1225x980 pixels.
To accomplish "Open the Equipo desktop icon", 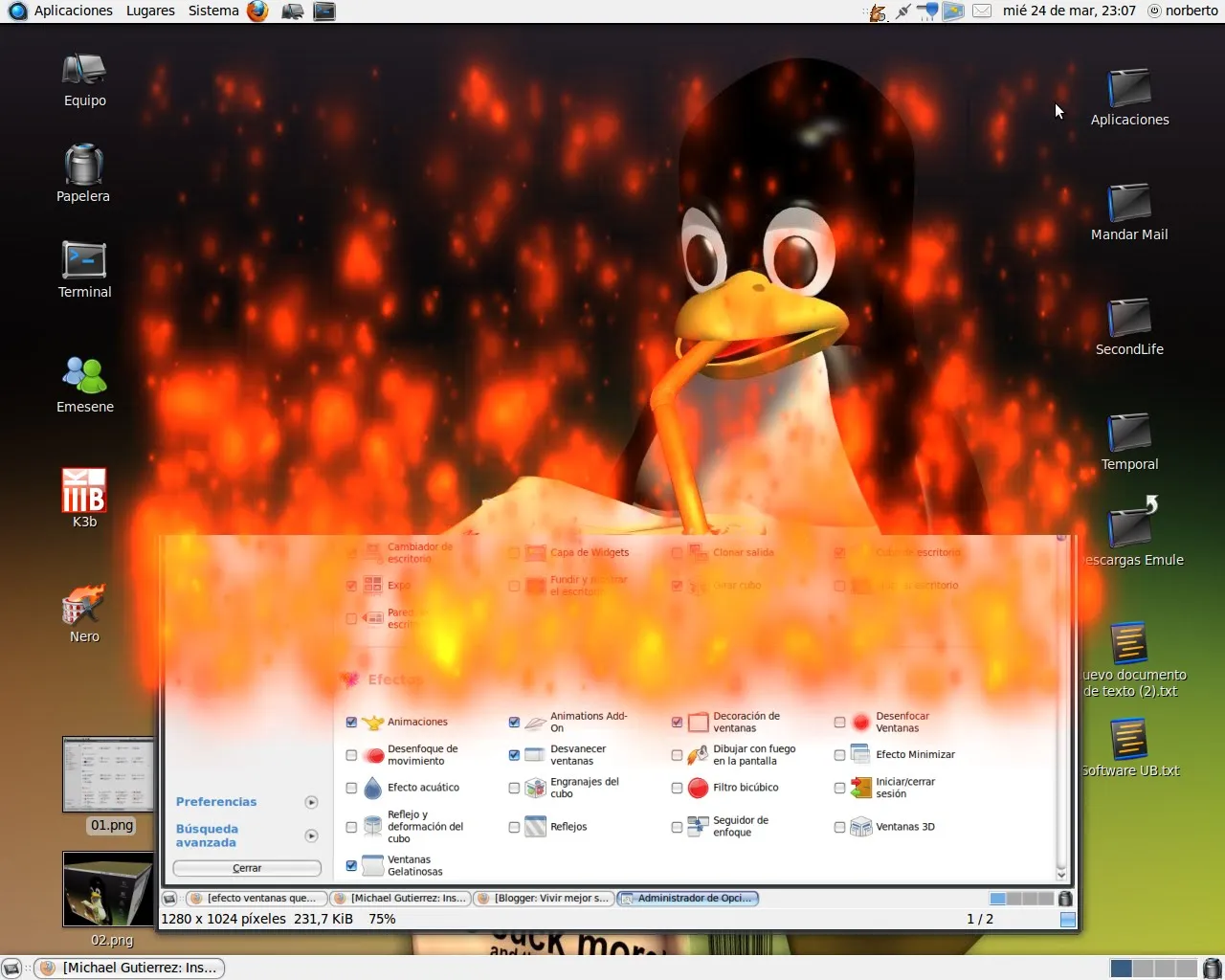I will coord(84,70).
